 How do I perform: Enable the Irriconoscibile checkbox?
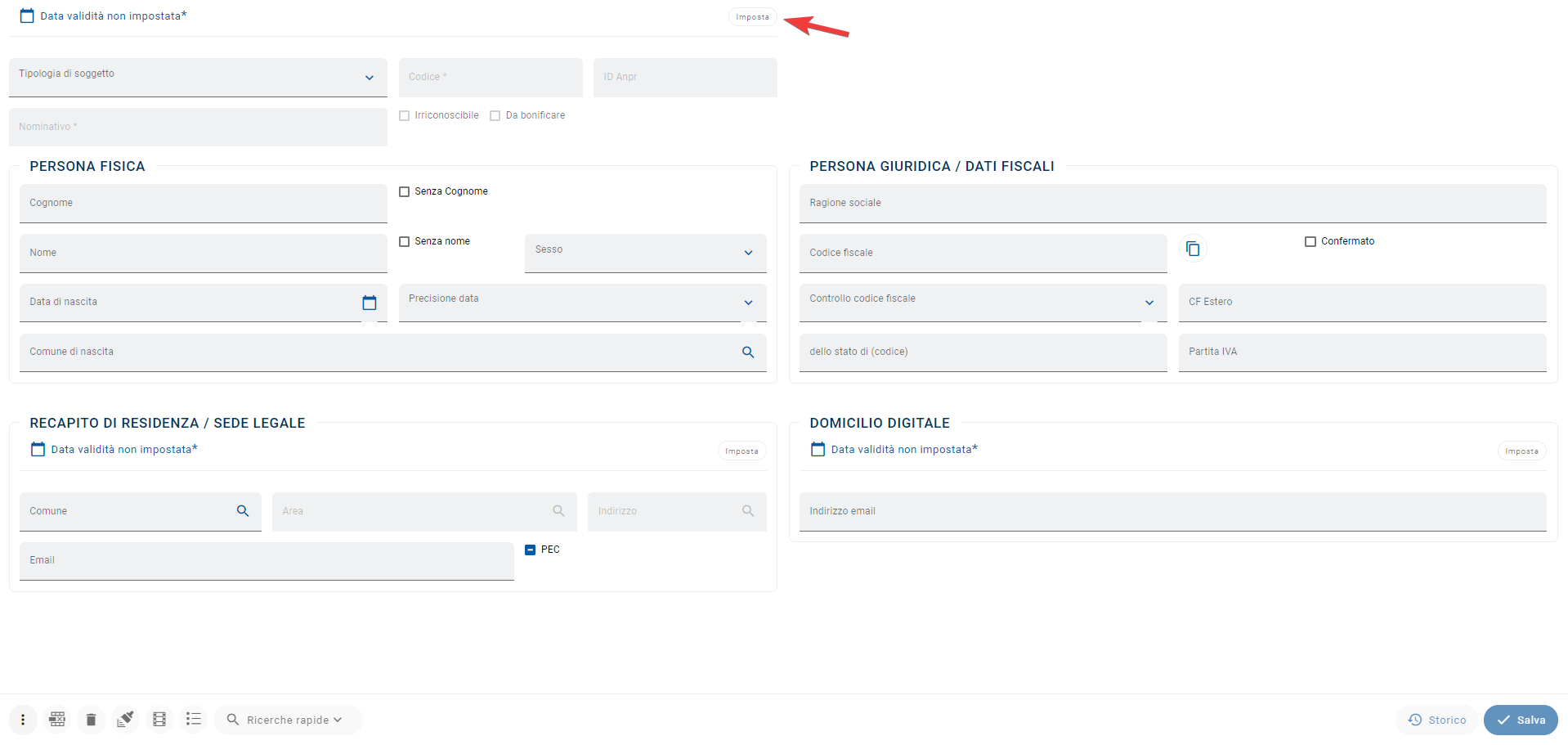point(404,115)
